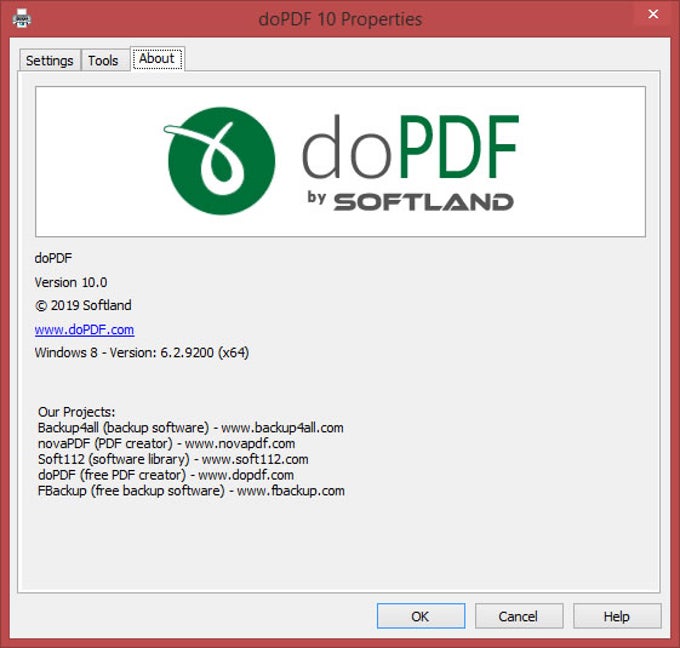Viewport: 680px width, 648px height.
Task: Click the doPDF (free PDF creator) line
Action: 166,475
